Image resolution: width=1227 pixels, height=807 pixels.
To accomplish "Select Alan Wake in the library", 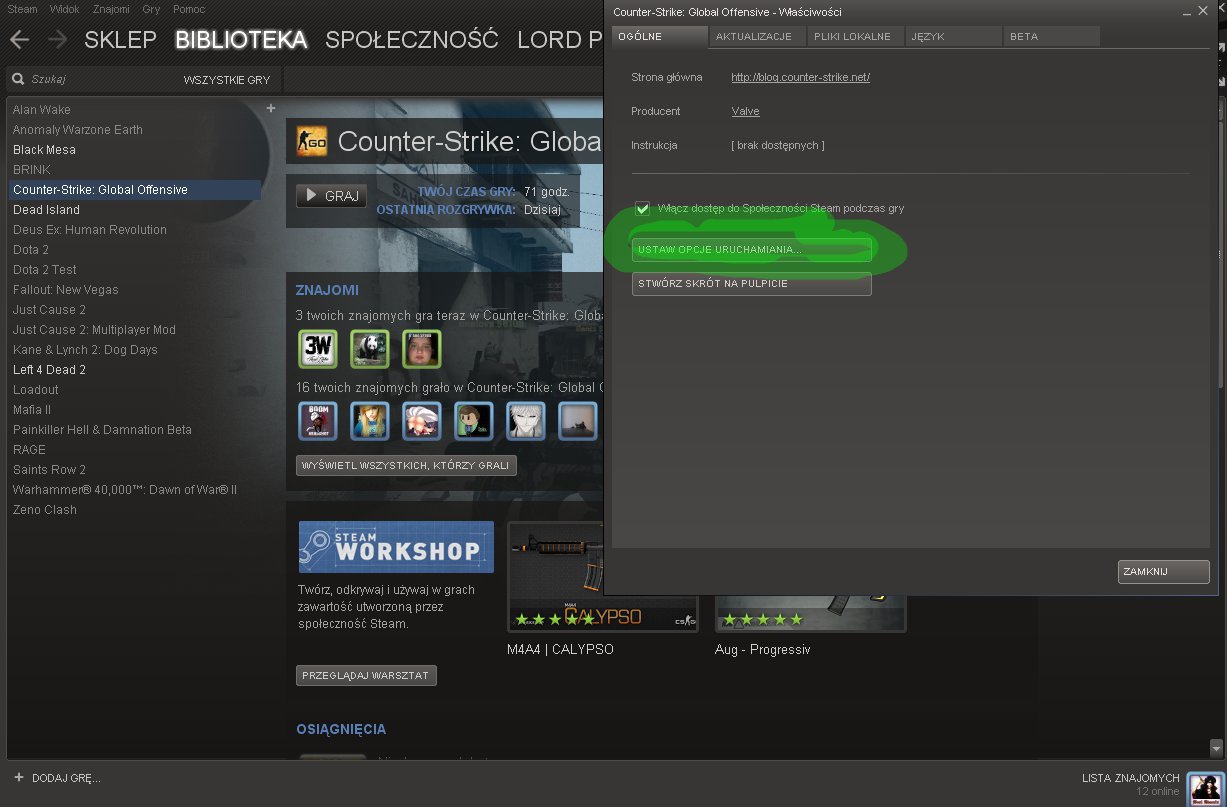I will 42,110.
